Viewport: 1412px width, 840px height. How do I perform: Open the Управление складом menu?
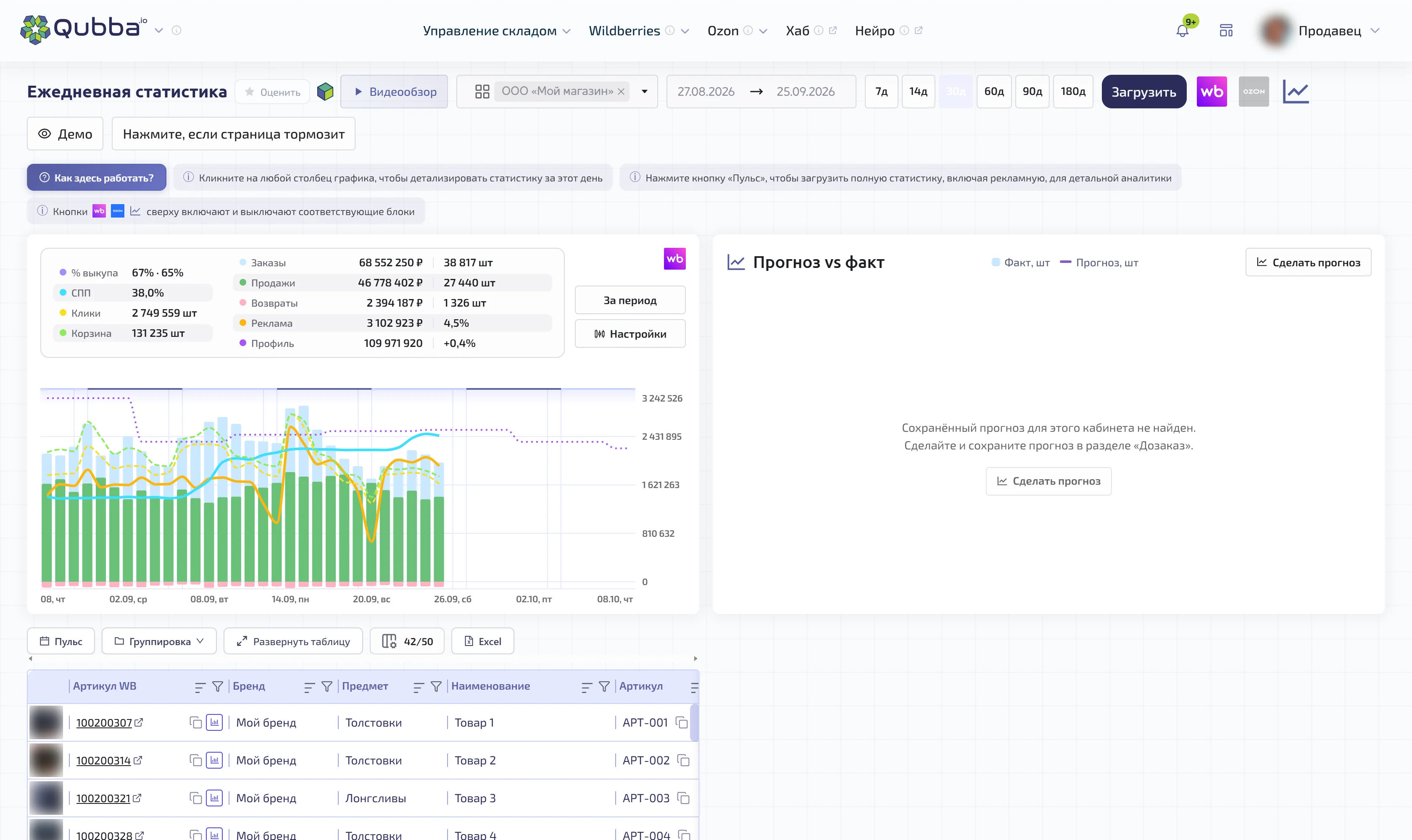pyautogui.click(x=496, y=31)
